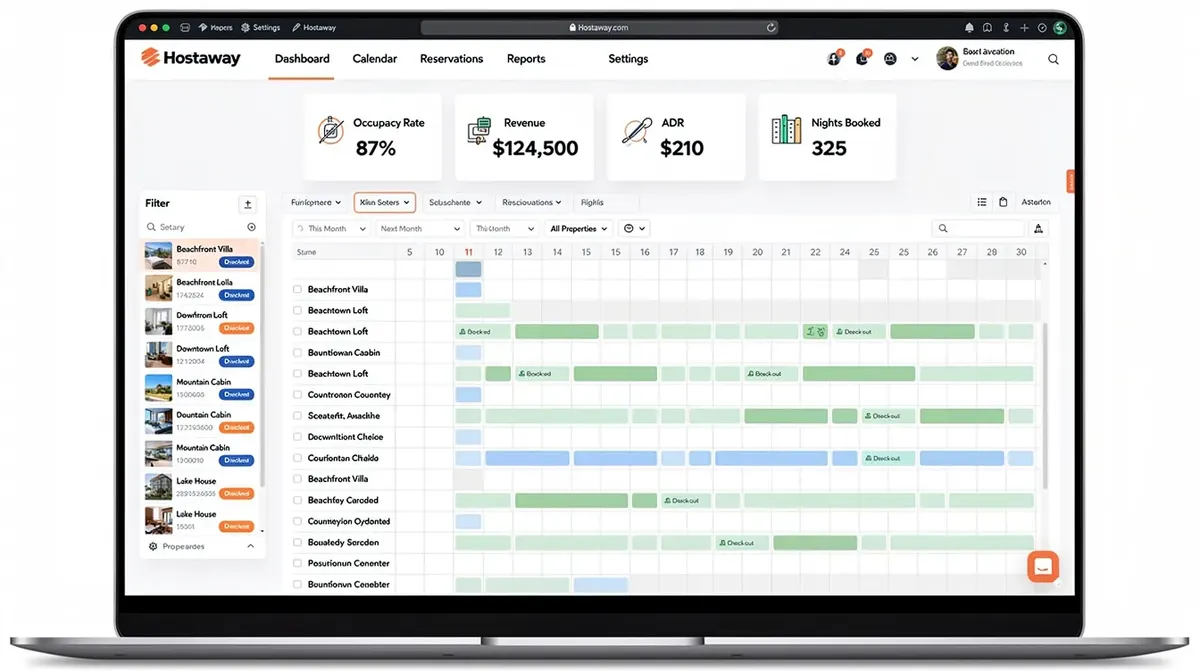The height and width of the screenshot is (671, 1200).
Task: Open the Reservations tab
Action: coord(451,59)
